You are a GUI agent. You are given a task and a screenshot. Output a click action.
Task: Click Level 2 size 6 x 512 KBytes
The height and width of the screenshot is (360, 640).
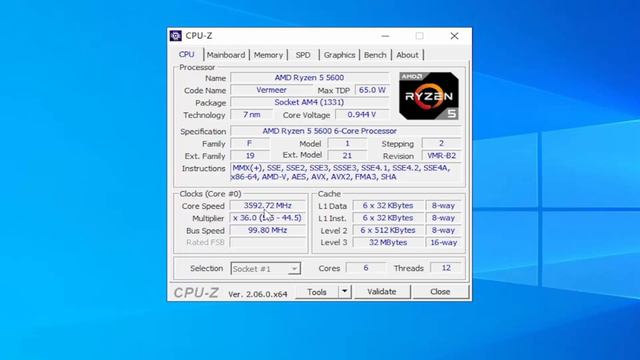pos(388,230)
